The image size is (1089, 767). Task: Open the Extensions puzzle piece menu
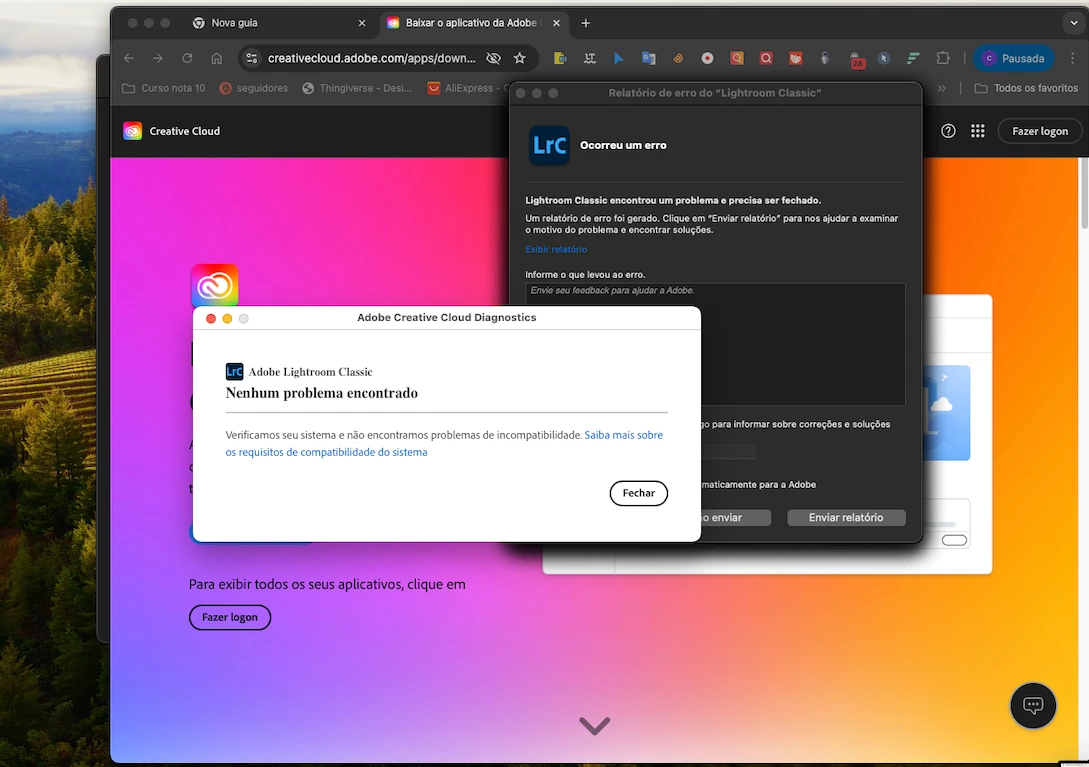[942, 58]
